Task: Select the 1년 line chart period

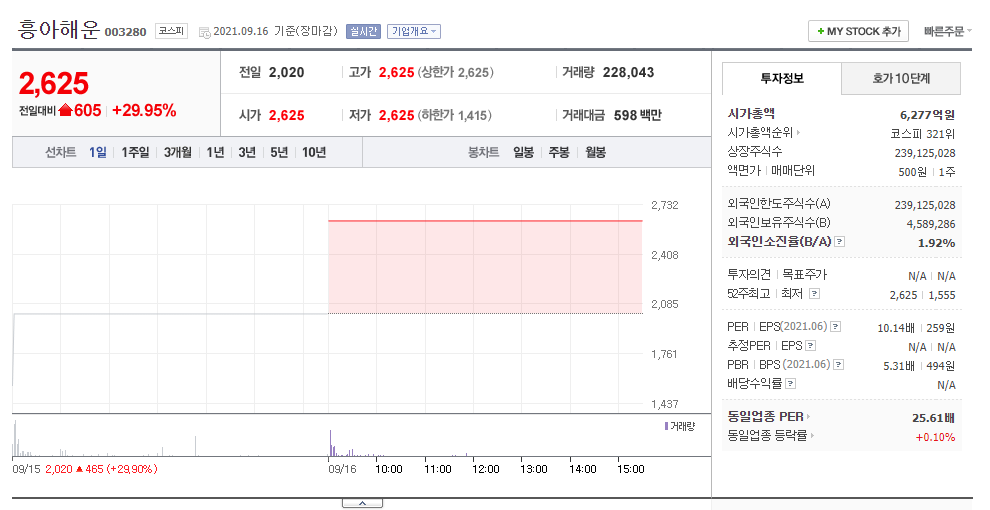Action: [x=215, y=152]
